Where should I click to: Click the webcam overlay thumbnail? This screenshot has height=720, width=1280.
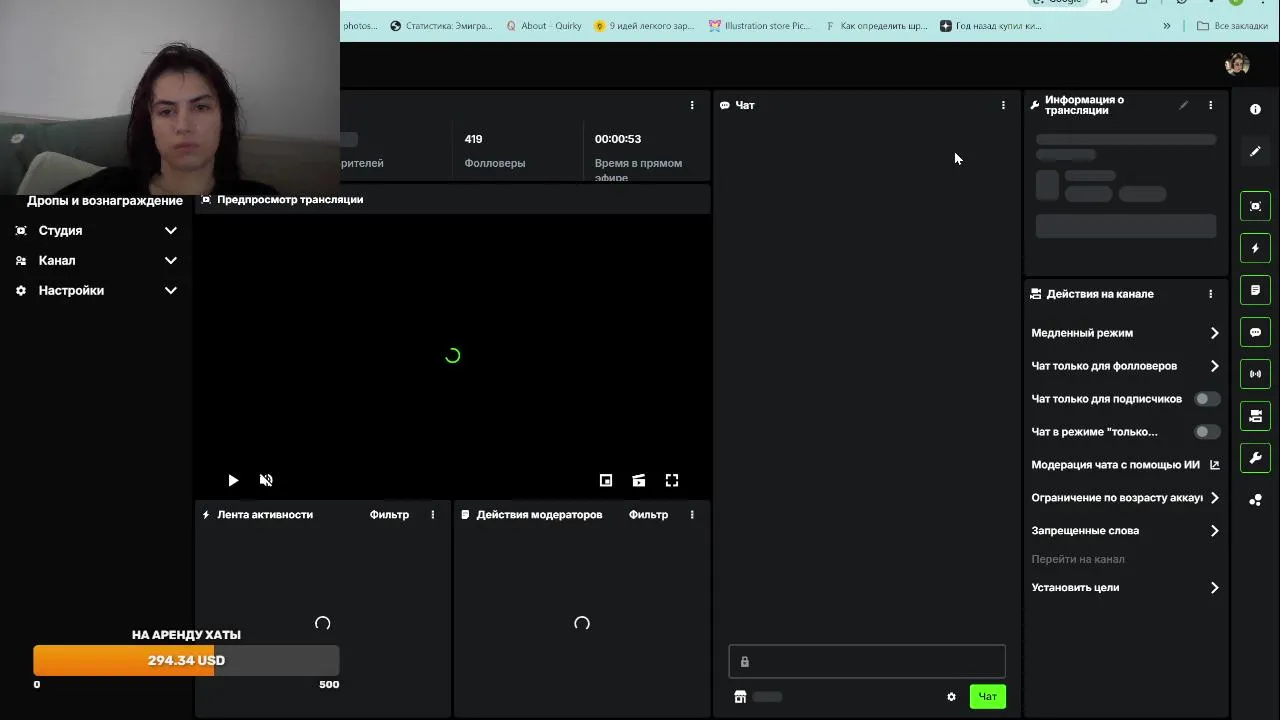click(170, 97)
